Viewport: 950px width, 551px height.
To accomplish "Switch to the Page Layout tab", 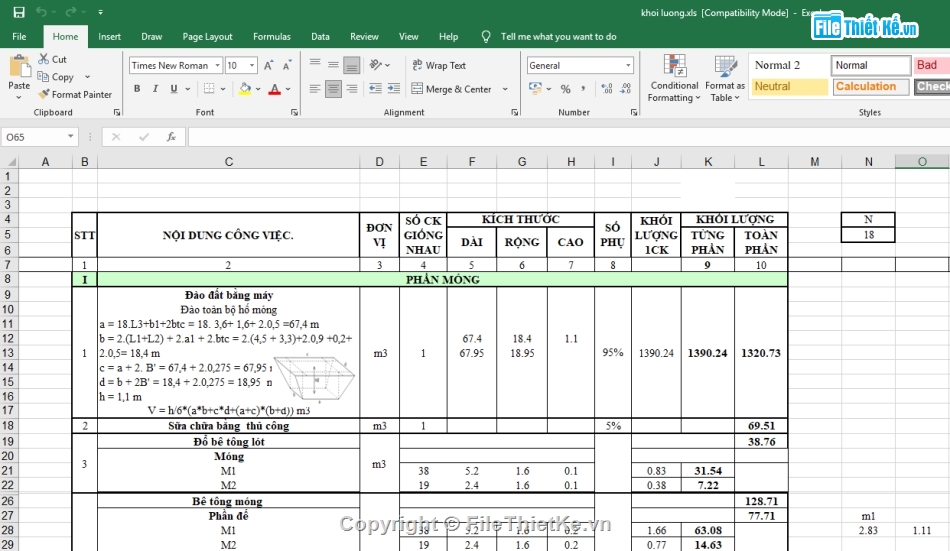I will tap(207, 36).
